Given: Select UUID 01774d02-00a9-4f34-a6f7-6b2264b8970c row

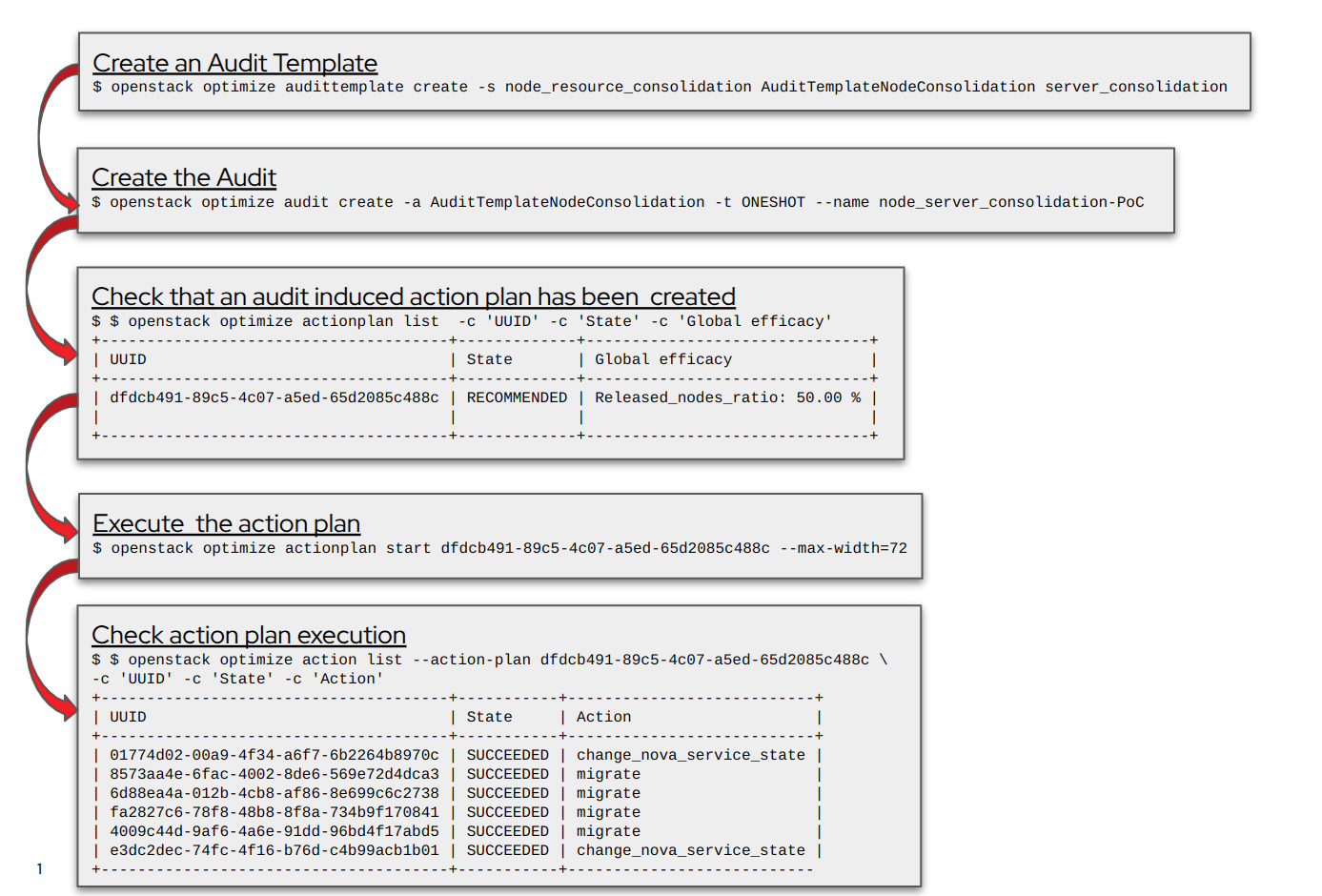Looking at the screenshot, I should coord(274,755).
